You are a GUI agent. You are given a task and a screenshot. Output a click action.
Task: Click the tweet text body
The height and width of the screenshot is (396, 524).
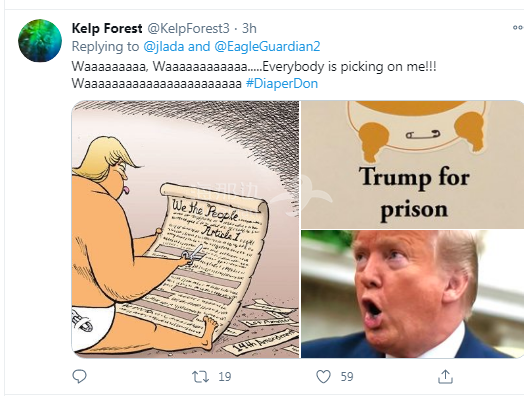(x=254, y=75)
